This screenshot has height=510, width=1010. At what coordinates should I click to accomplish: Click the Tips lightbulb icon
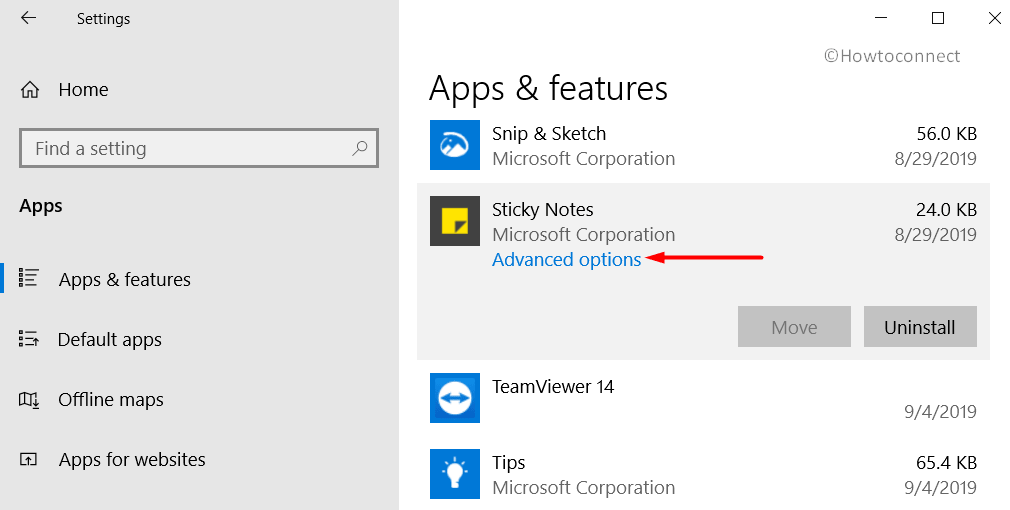pyautogui.click(x=455, y=474)
